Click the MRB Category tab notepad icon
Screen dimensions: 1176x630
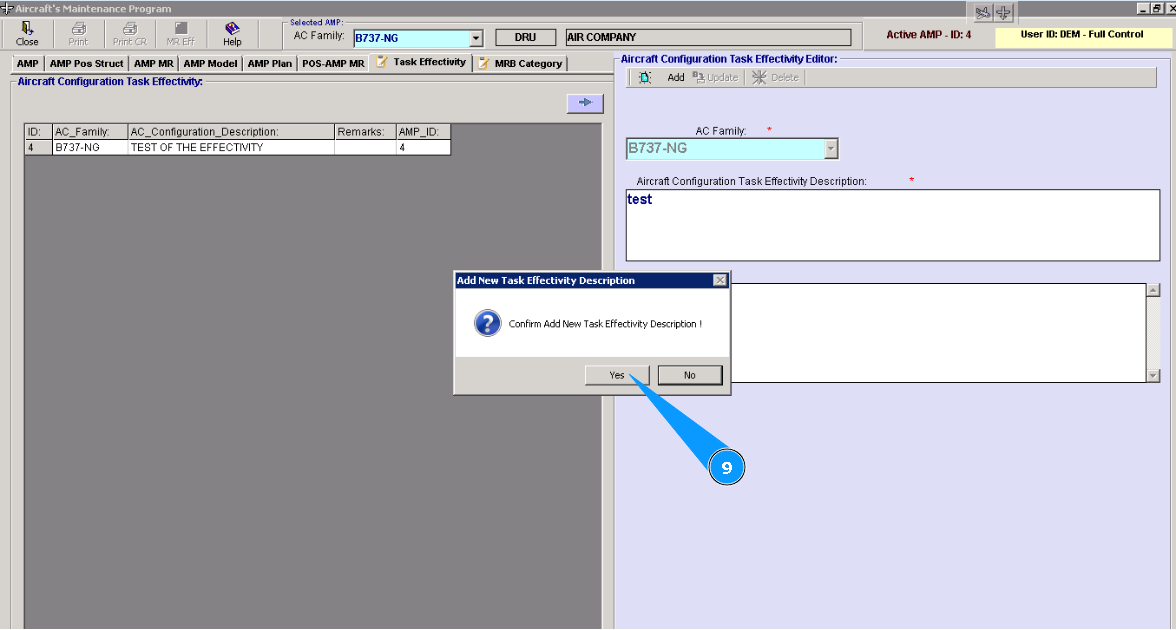(x=484, y=64)
